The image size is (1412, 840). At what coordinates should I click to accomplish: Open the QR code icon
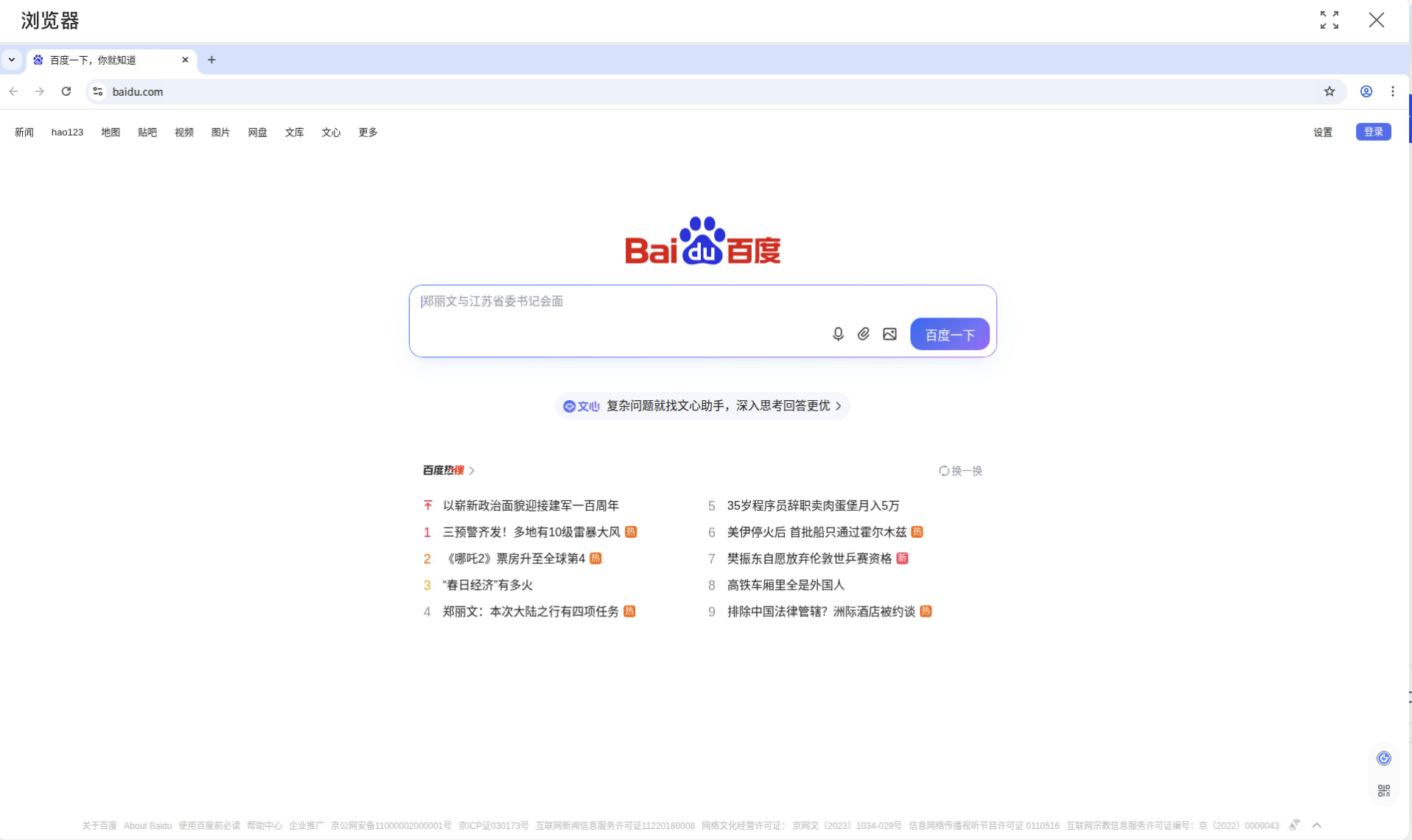pos(1383,791)
